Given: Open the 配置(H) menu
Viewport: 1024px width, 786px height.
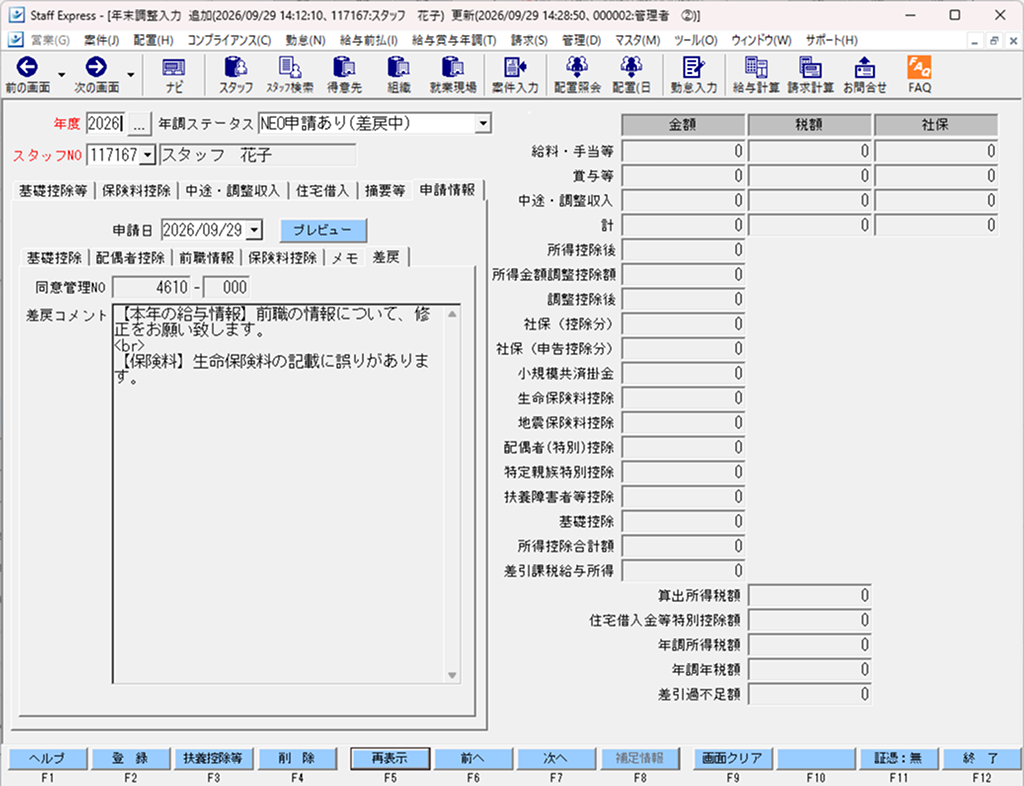Looking at the screenshot, I should click(153, 40).
